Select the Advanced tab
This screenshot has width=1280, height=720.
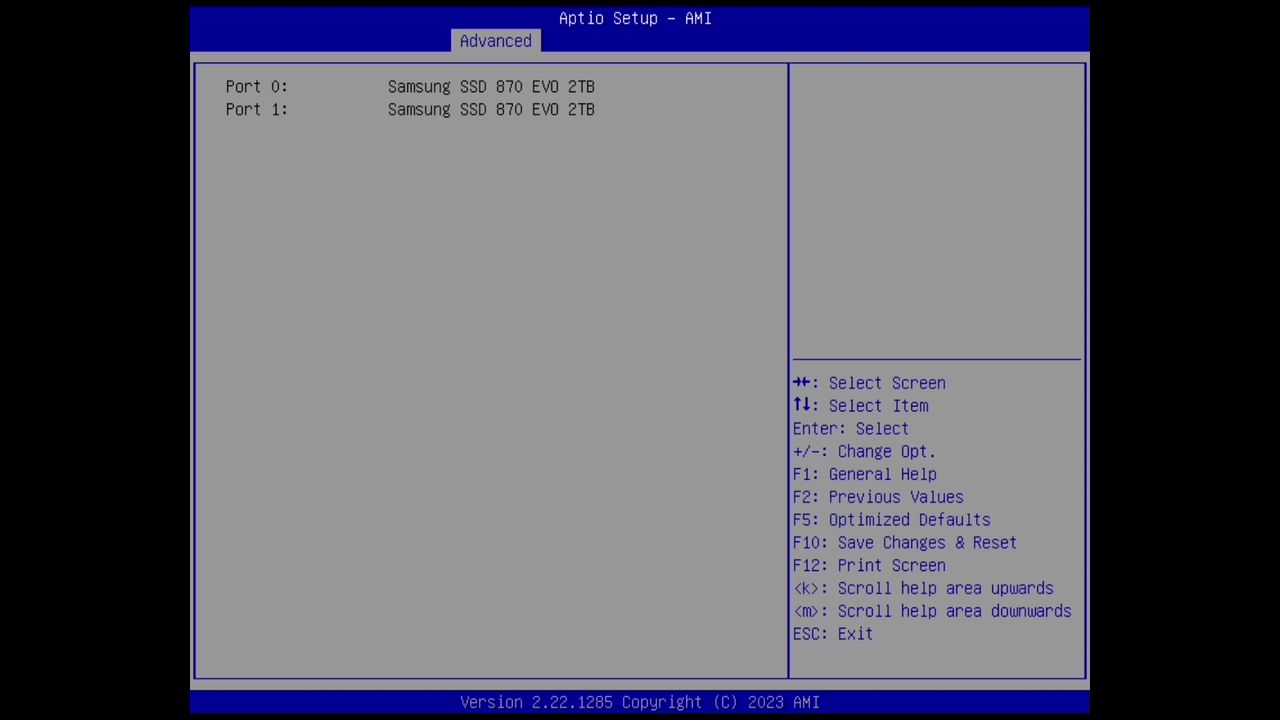[x=496, y=41]
